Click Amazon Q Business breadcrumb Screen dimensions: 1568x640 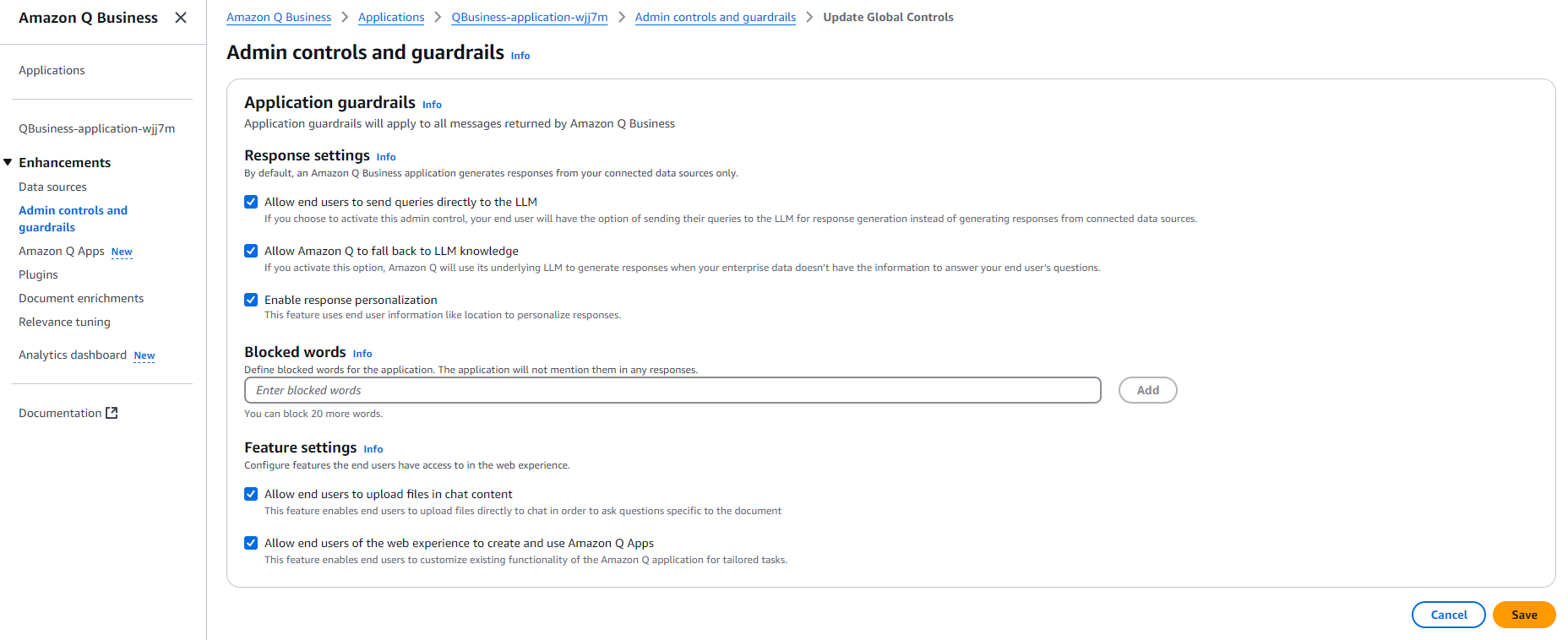[279, 17]
